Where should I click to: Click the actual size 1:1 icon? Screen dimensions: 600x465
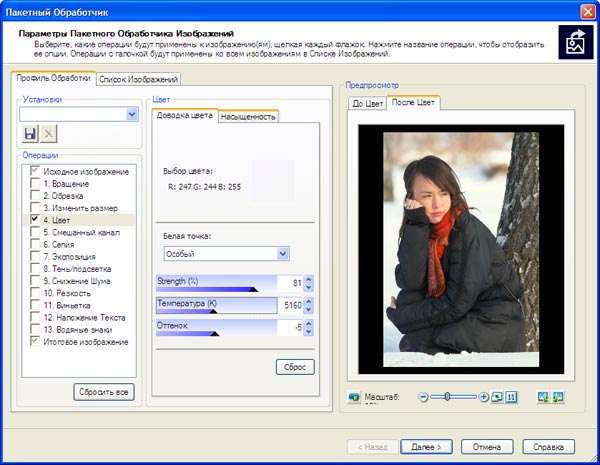511,397
